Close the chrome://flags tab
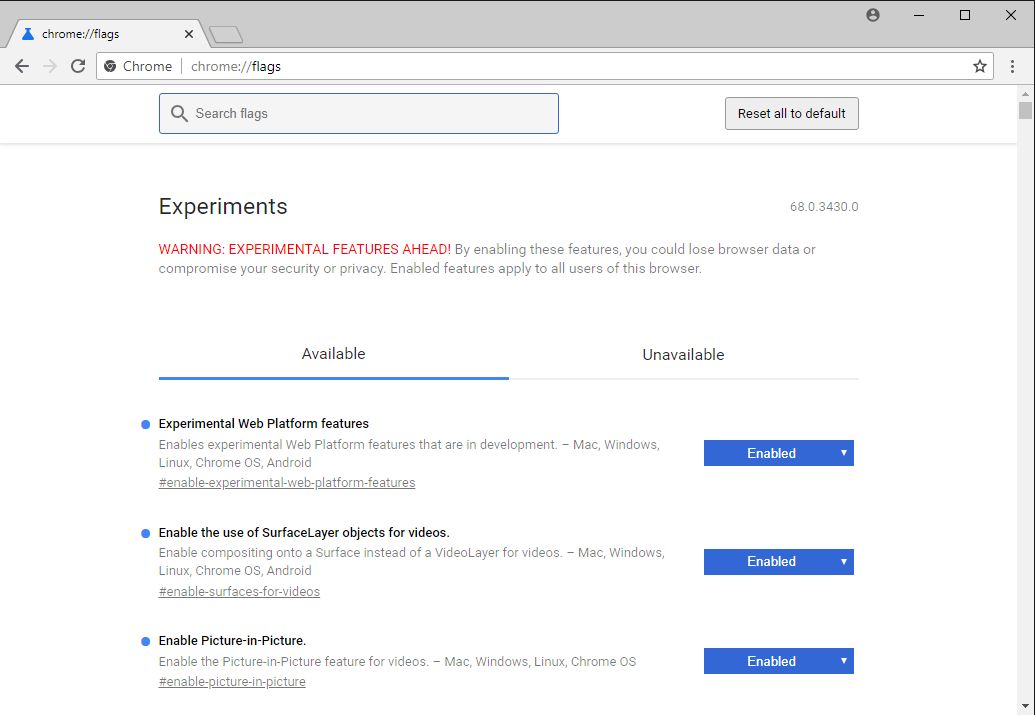The width and height of the screenshot is (1035, 715). click(189, 34)
